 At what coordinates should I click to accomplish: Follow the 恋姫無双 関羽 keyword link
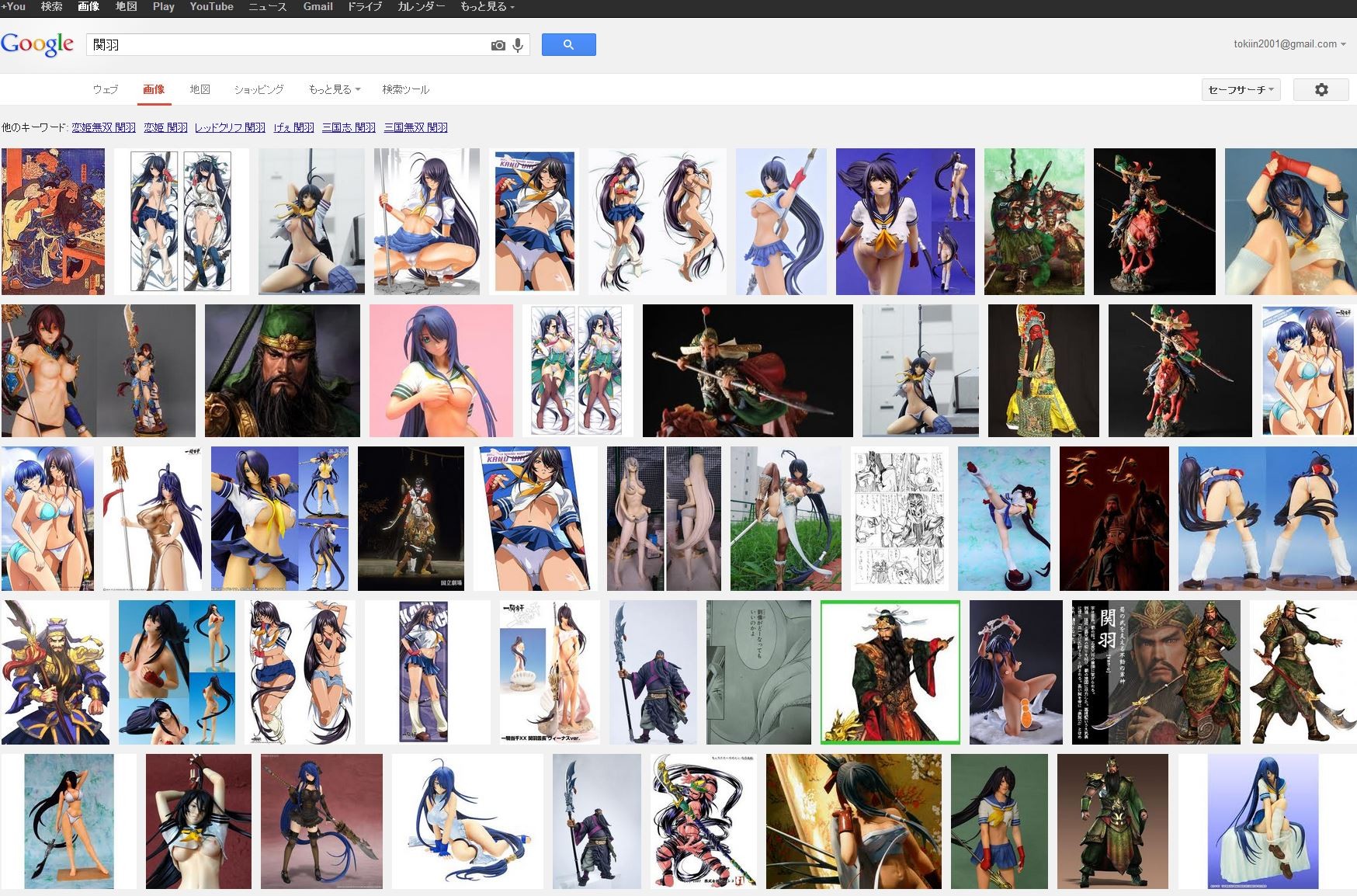[104, 127]
